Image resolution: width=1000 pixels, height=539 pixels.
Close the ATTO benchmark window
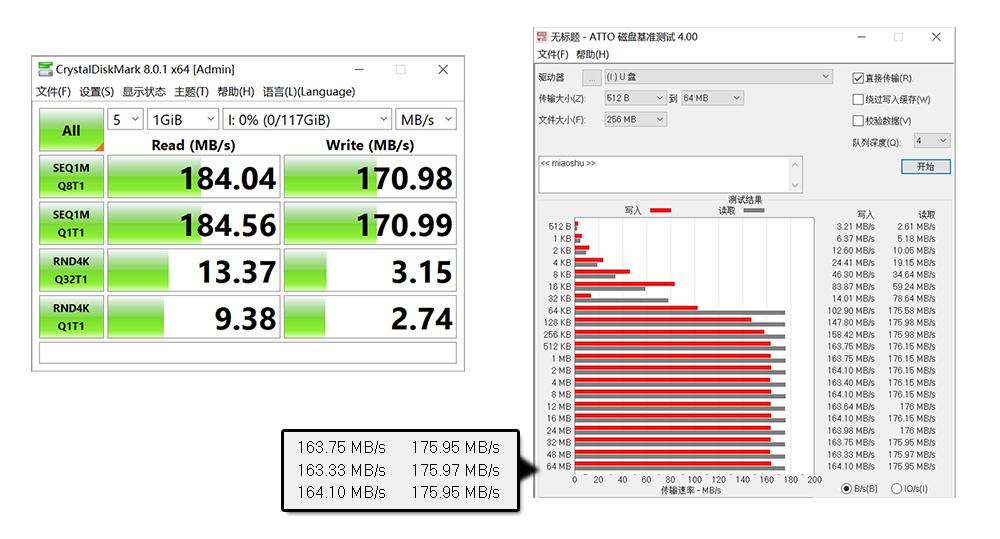click(936, 37)
